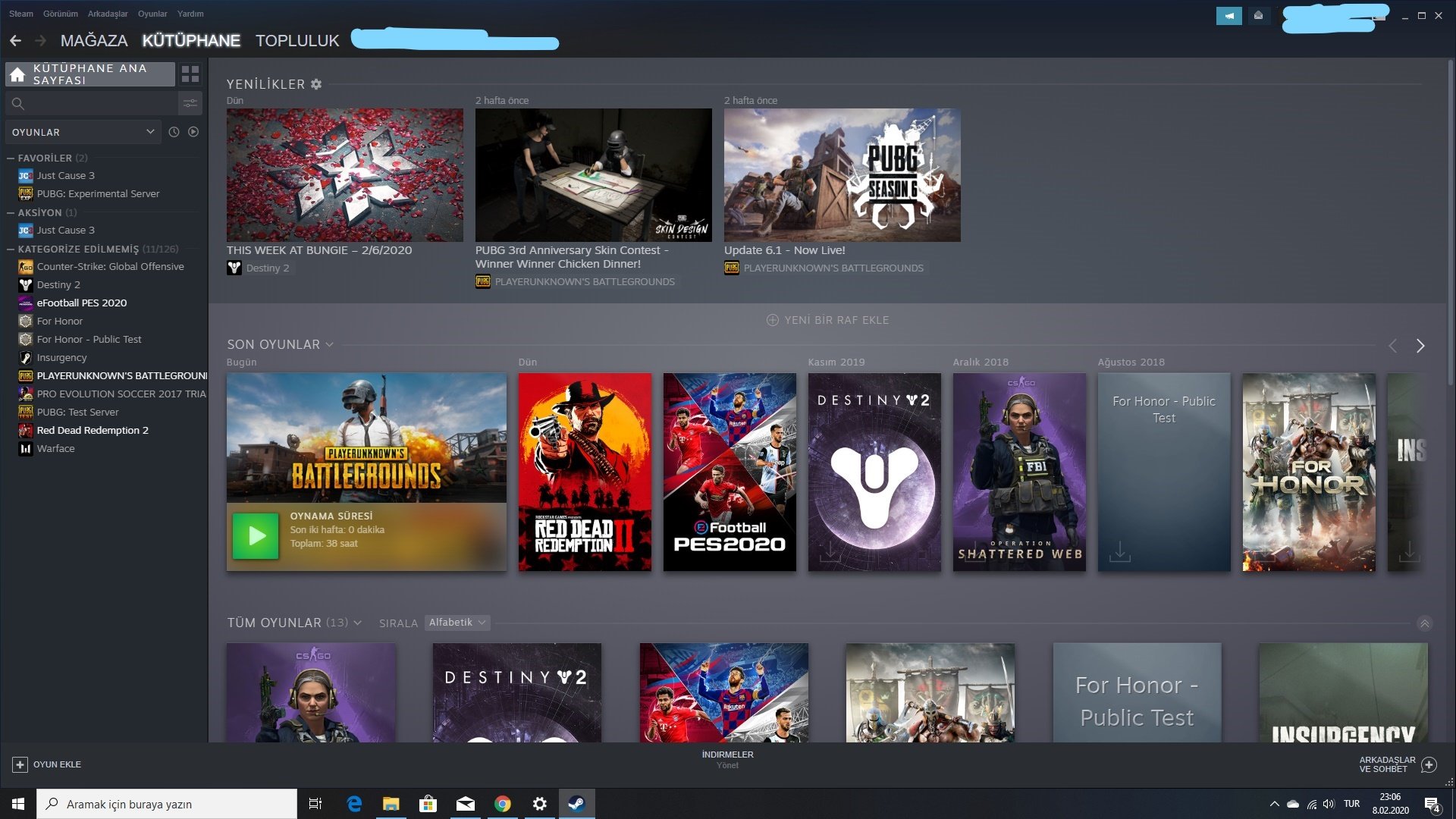Open the Arkadaşlar menu
This screenshot has height=819, width=1456.
[x=108, y=14]
